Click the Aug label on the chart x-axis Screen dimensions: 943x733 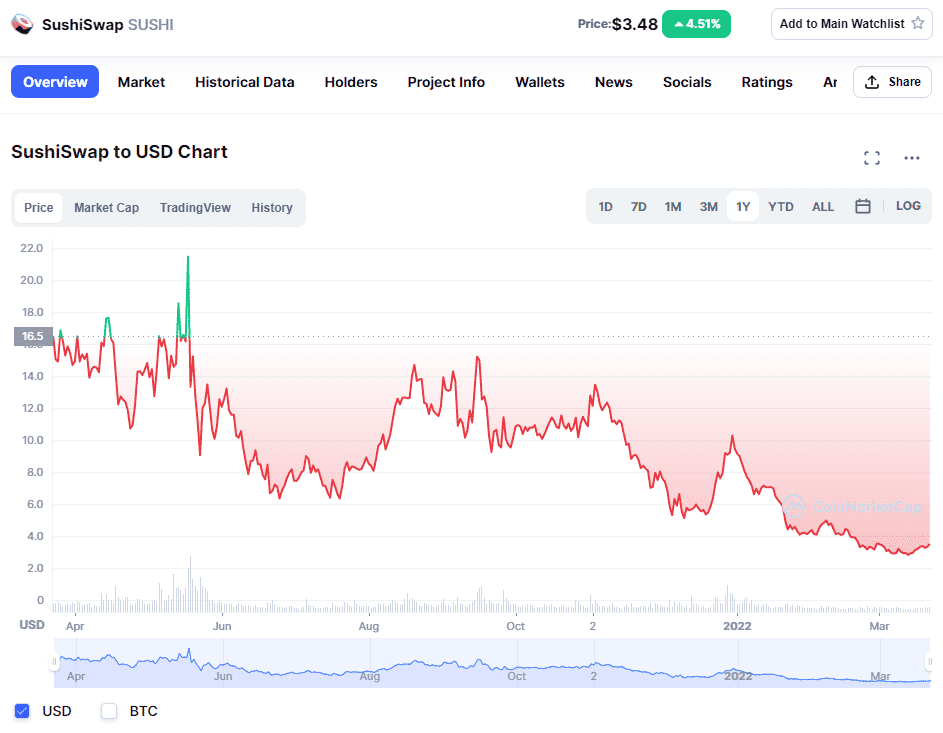pos(369,626)
